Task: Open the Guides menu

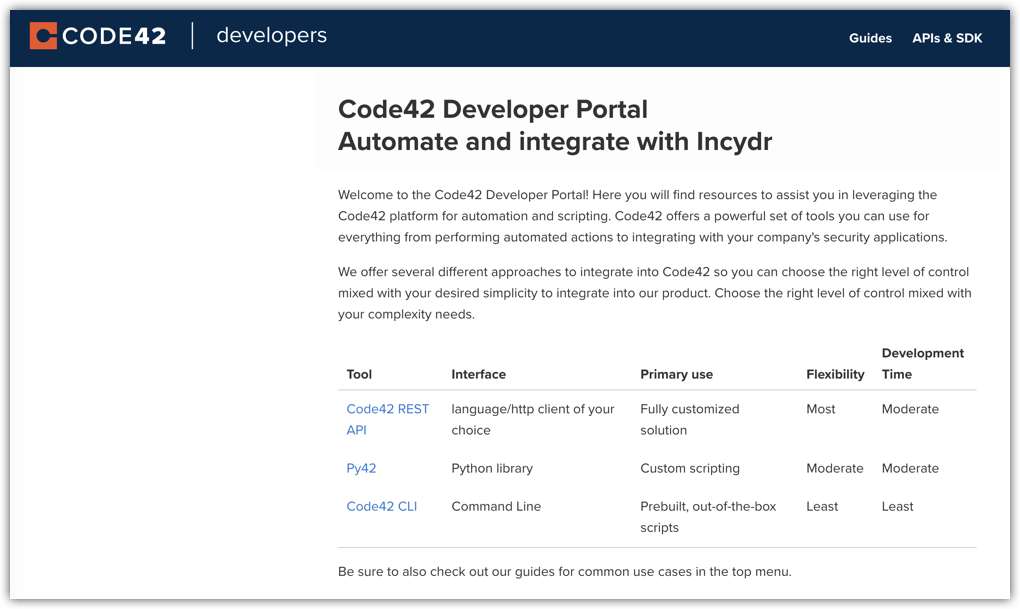Action: point(869,38)
